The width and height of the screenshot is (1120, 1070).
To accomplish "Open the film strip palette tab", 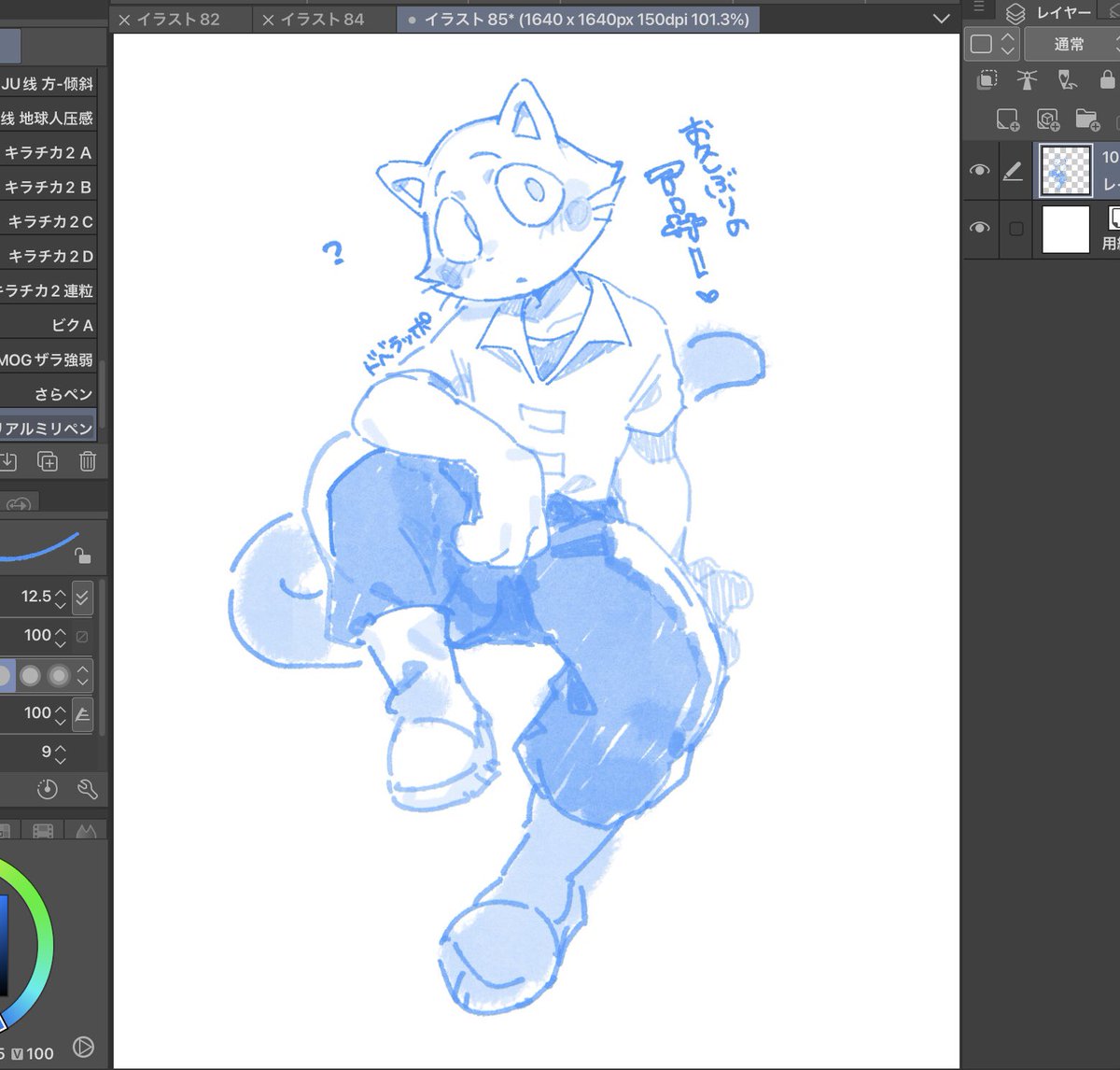I will coord(43,830).
